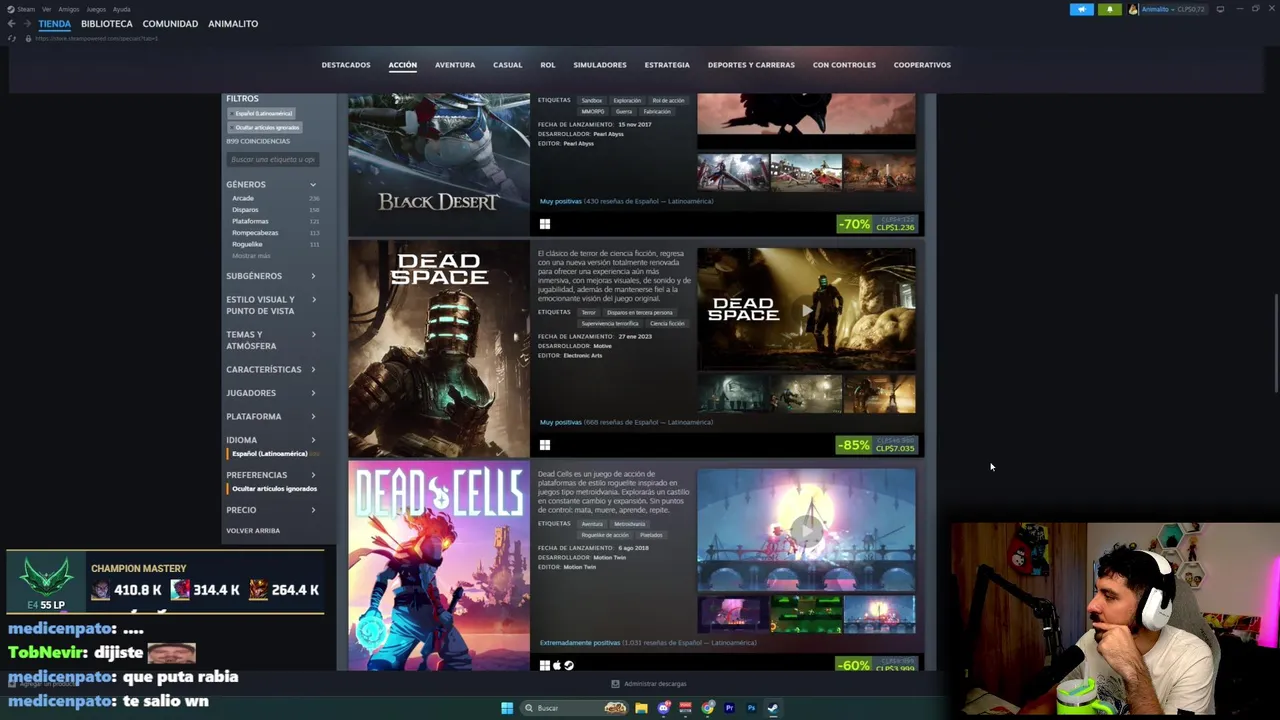Uncheck Ocultar artículos ignorados under Preferencias

[x=274, y=489]
